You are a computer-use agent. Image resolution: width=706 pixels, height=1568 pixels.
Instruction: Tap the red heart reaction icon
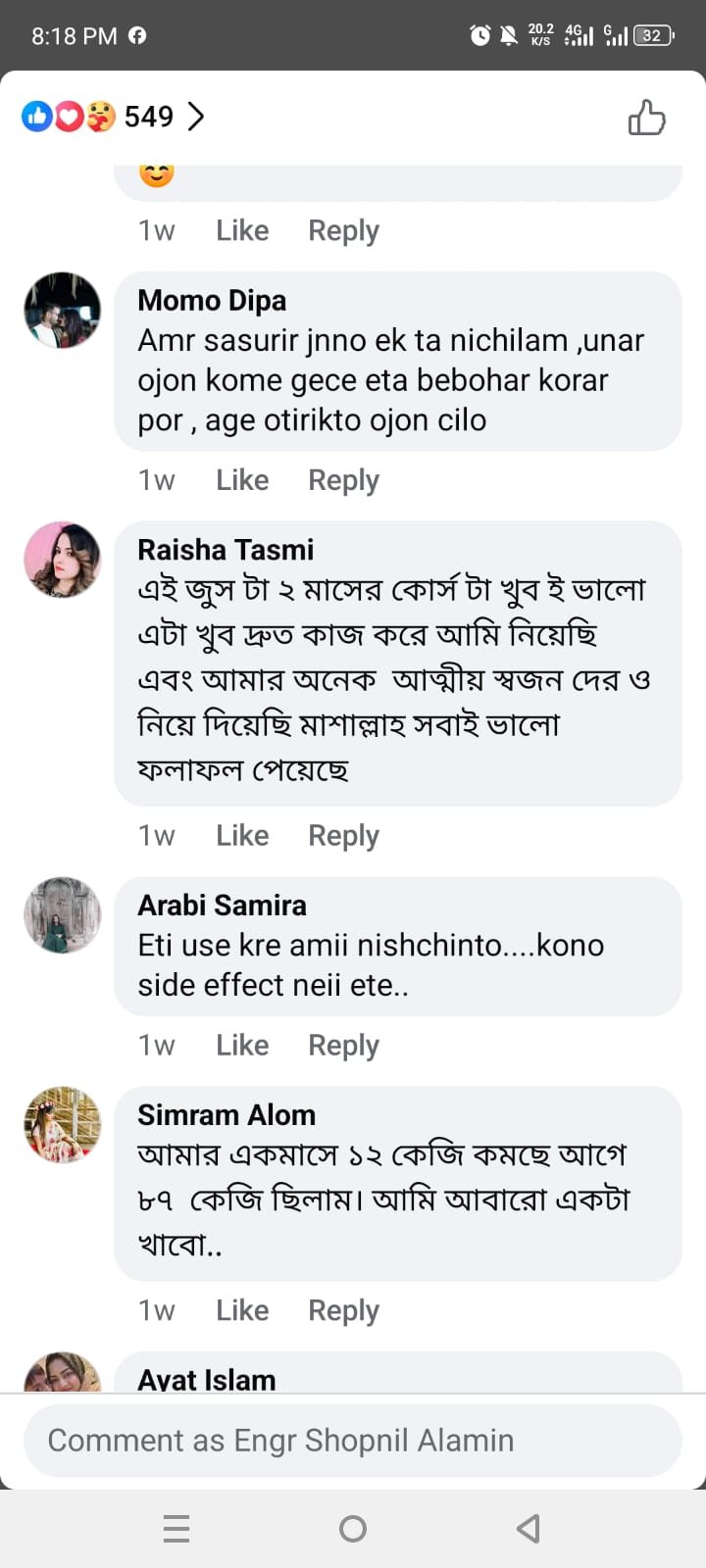pos(69,118)
